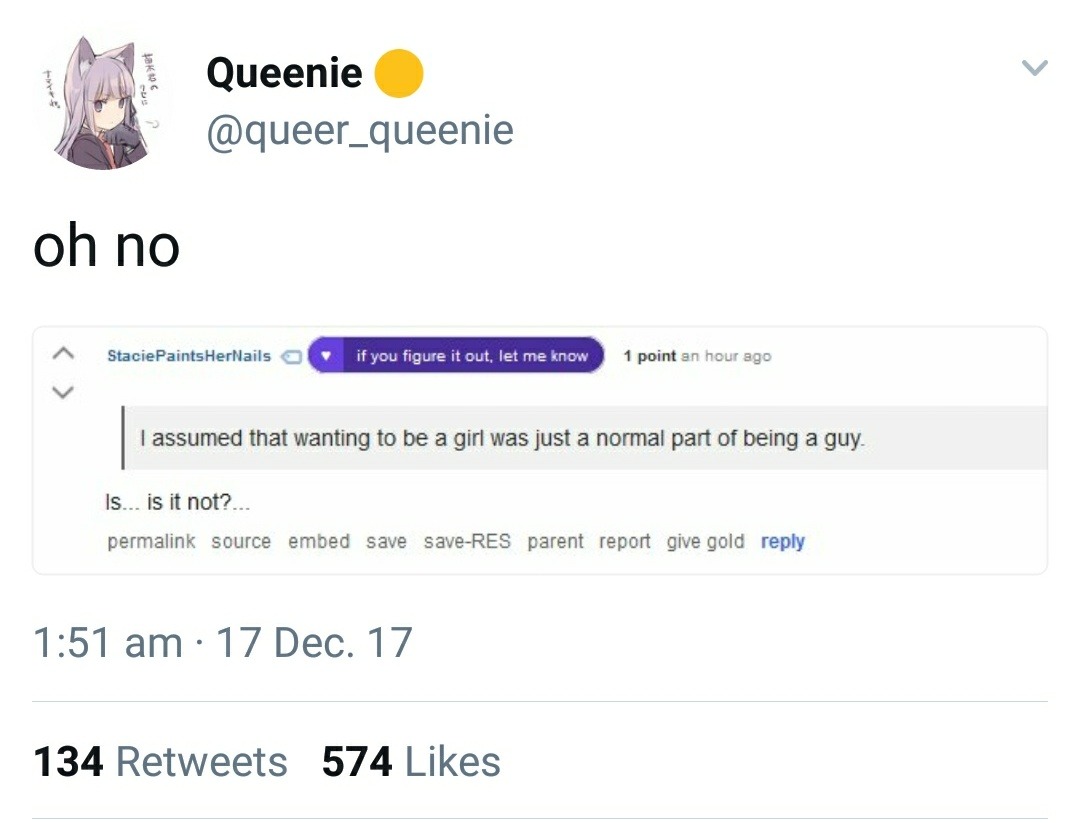Open the tweet options chevron menu
This screenshot has height=823, width=1080.
1034,69
